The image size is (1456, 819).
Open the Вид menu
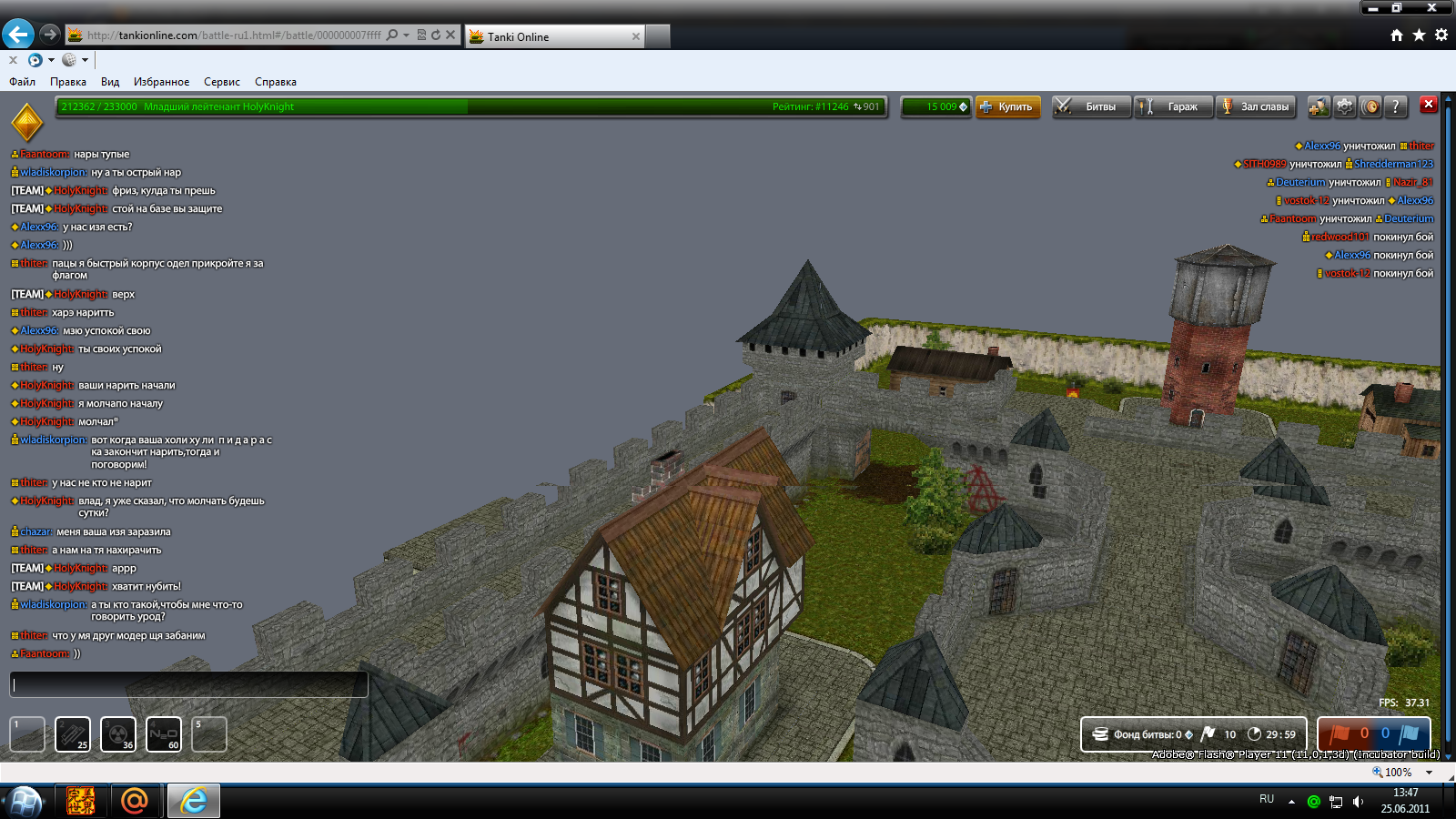click(x=110, y=82)
